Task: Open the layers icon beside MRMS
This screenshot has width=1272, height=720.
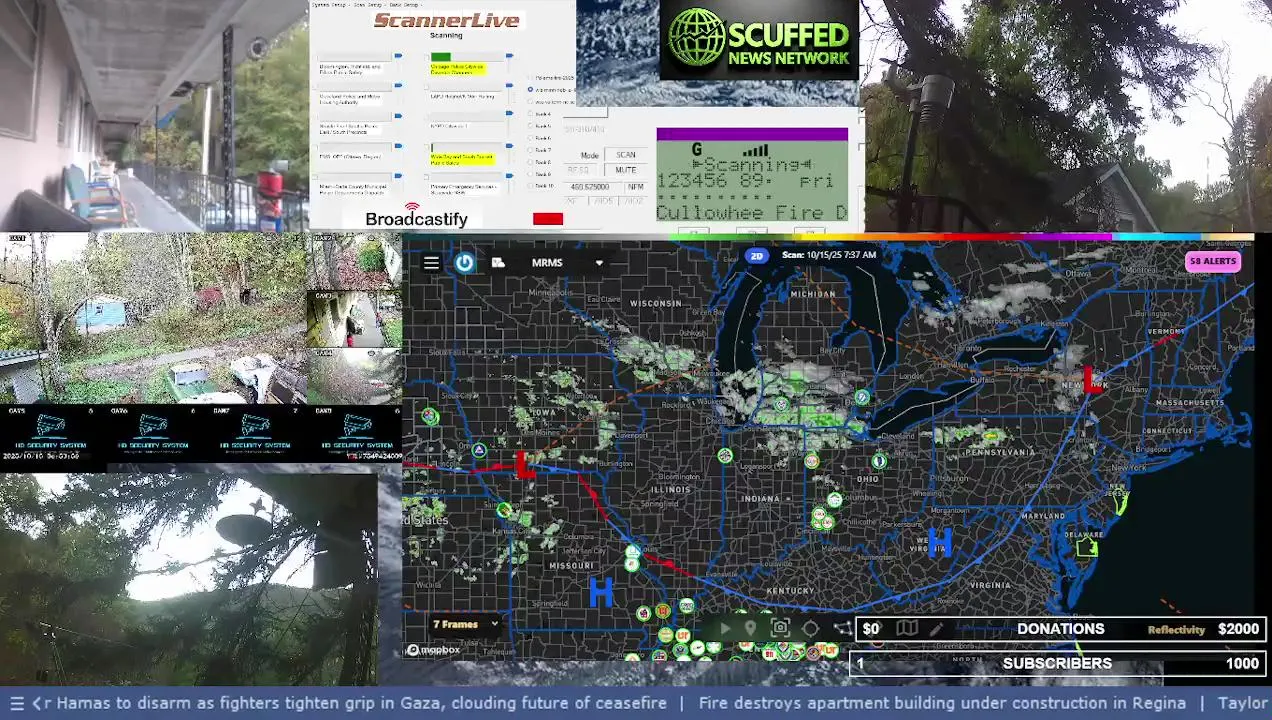Action: (x=498, y=263)
